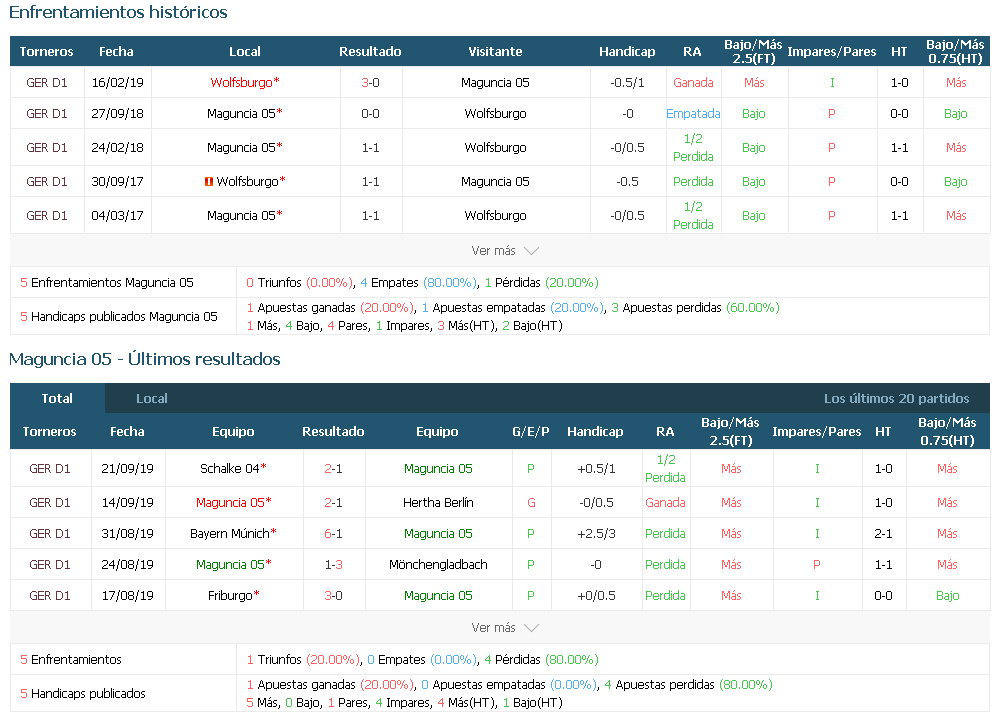Open Hertha Berlín team link
Image resolution: width=1003 pixels, height=716 pixels.
point(438,503)
